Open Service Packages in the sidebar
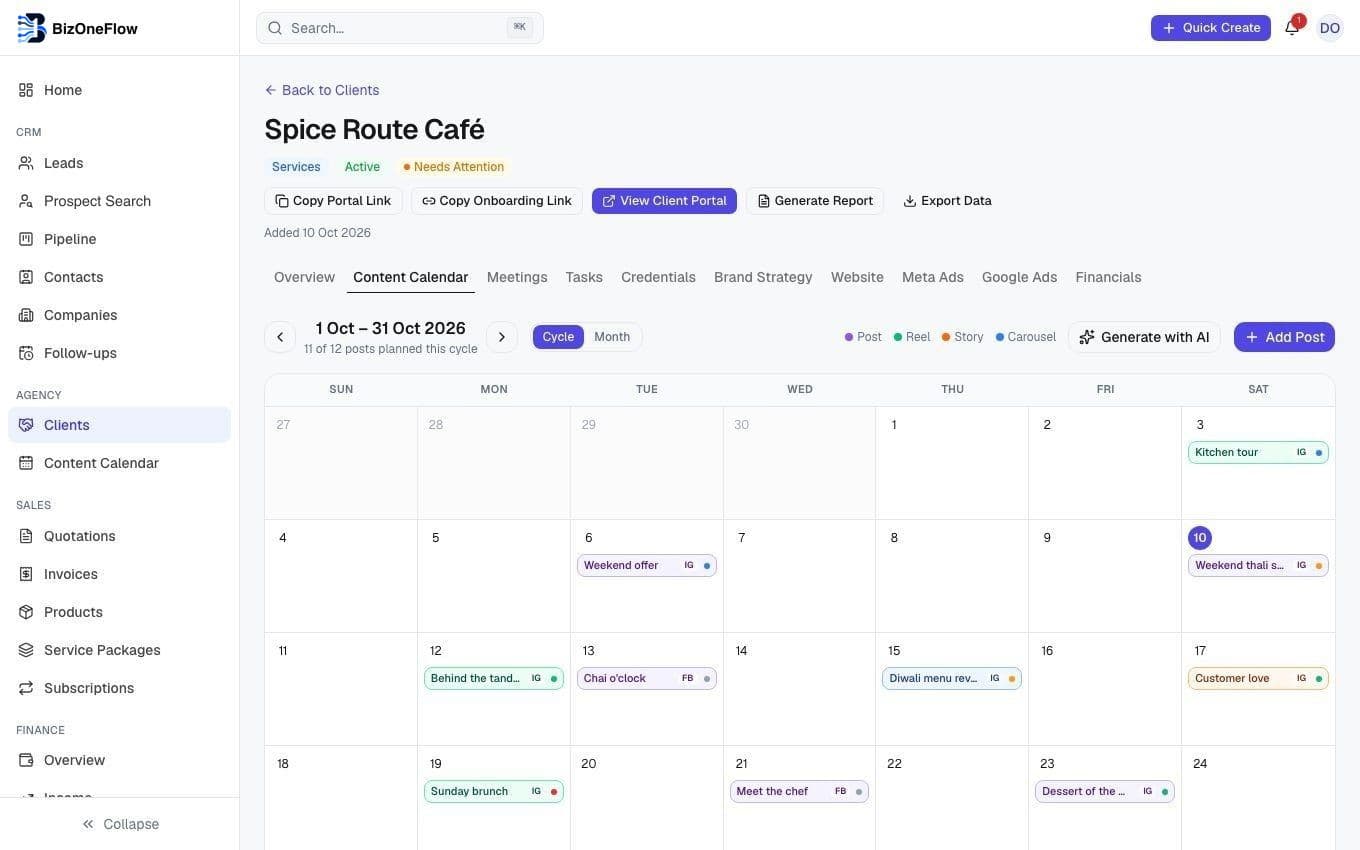 coord(119,650)
